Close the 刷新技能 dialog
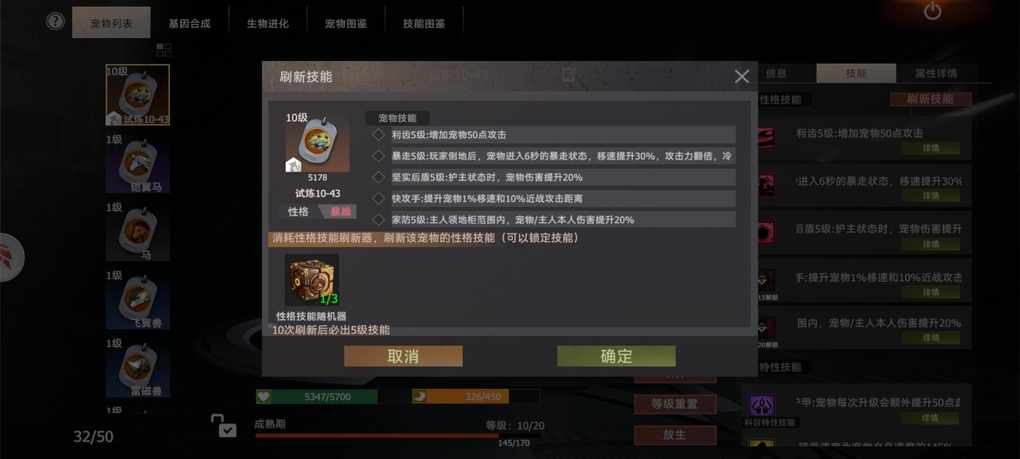This screenshot has height=459, width=1020. [x=742, y=77]
